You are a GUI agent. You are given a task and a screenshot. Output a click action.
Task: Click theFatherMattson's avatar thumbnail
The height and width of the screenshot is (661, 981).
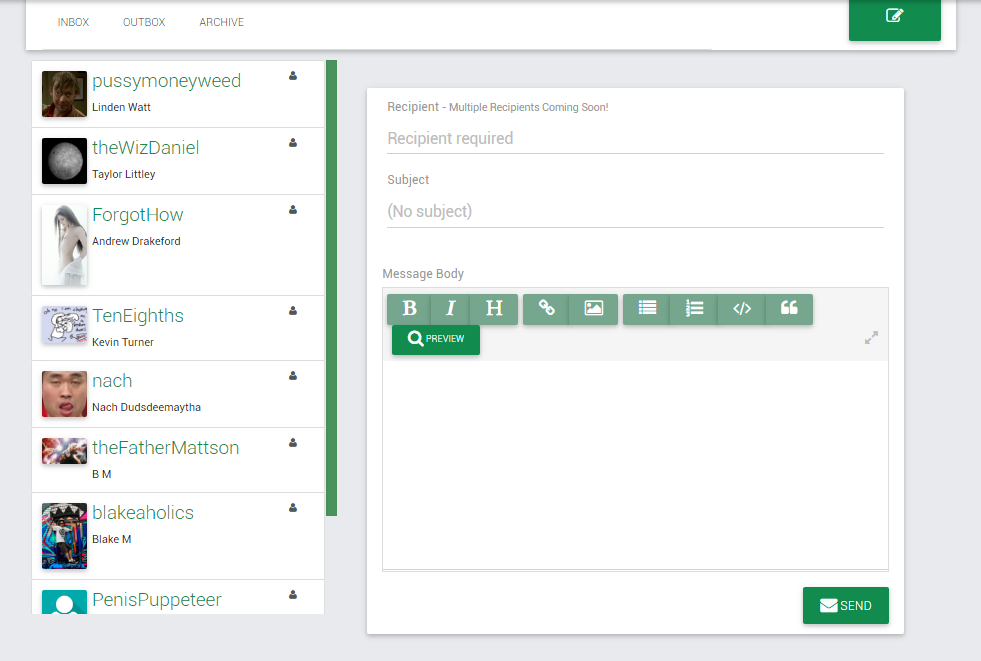[64, 451]
